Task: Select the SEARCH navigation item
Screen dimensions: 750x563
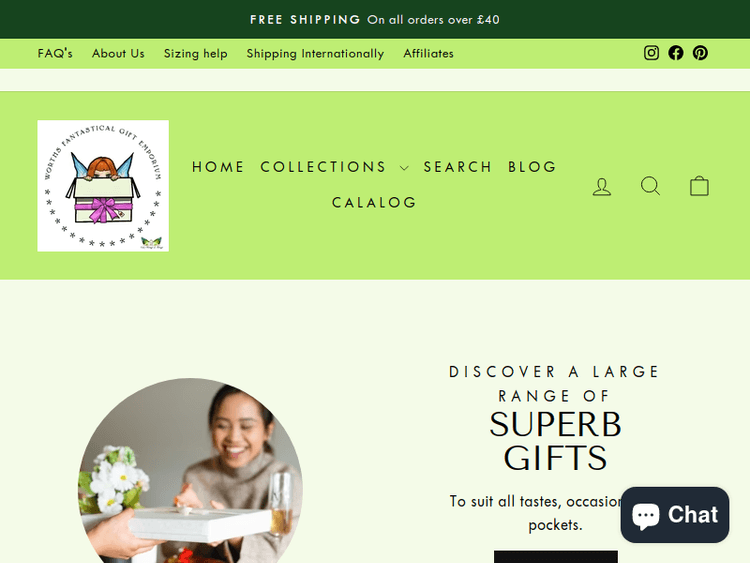Action: click(x=458, y=167)
